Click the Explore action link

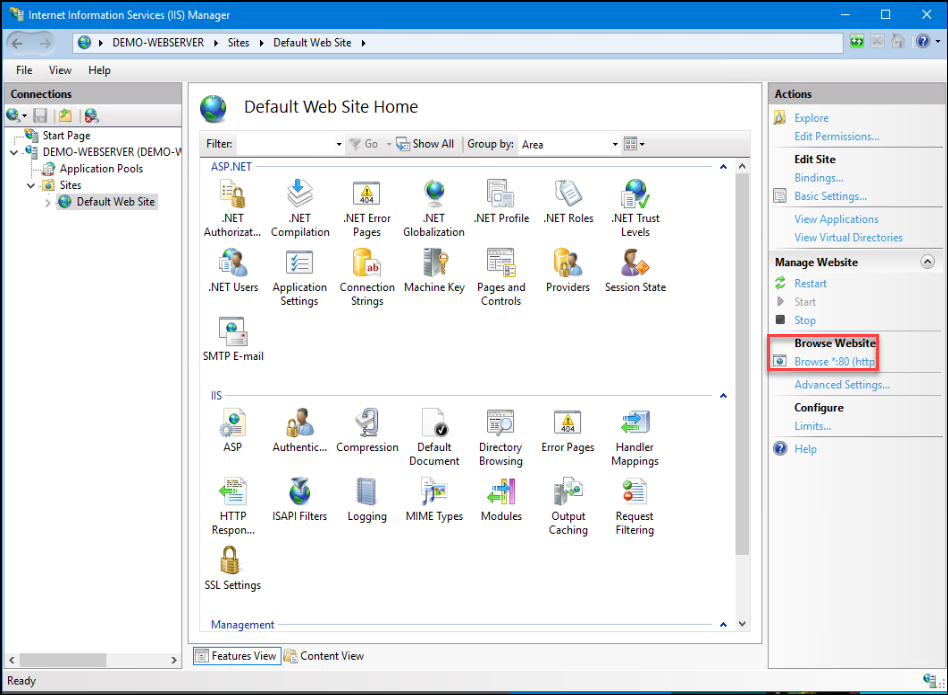coord(811,118)
